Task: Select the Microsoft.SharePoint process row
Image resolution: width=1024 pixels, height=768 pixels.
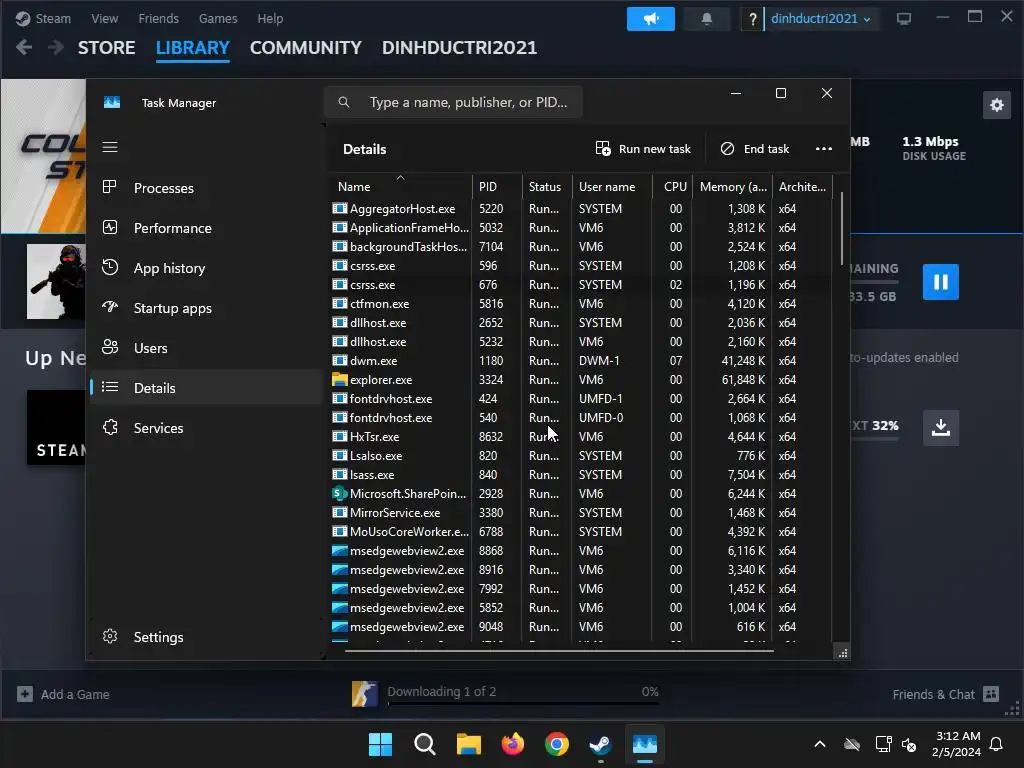Action: (581, 494)
